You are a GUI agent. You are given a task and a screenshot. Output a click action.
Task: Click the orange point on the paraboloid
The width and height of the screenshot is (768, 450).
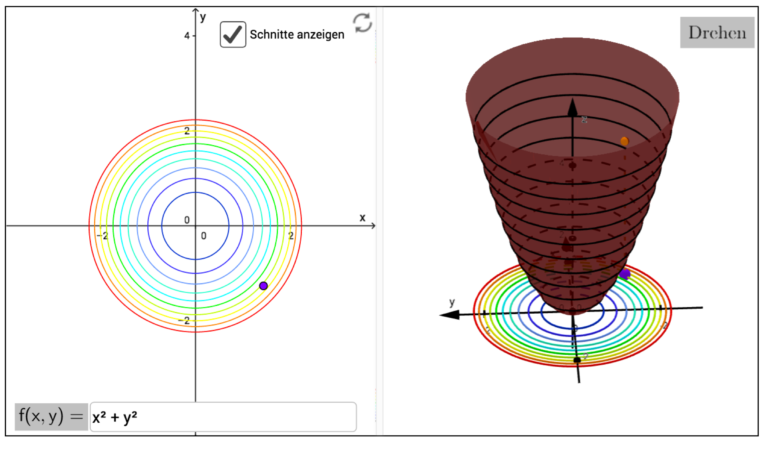624,142
